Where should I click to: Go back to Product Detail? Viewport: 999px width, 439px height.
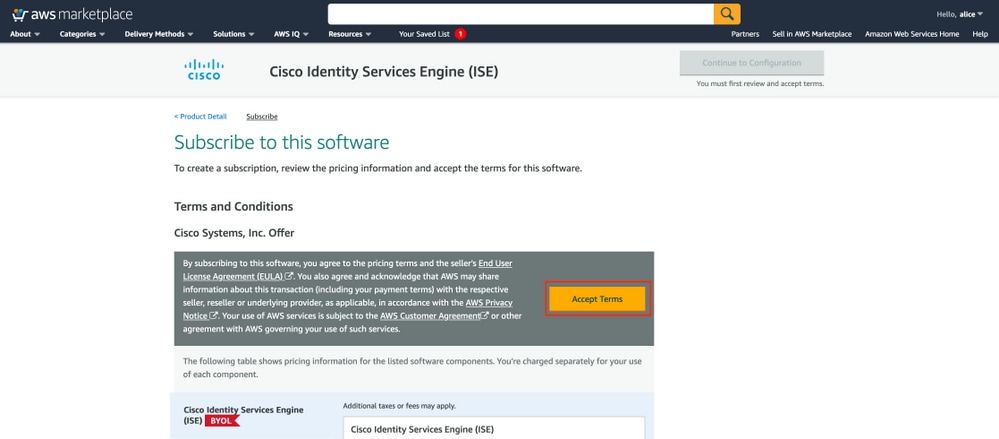click(x=201, y=116)
